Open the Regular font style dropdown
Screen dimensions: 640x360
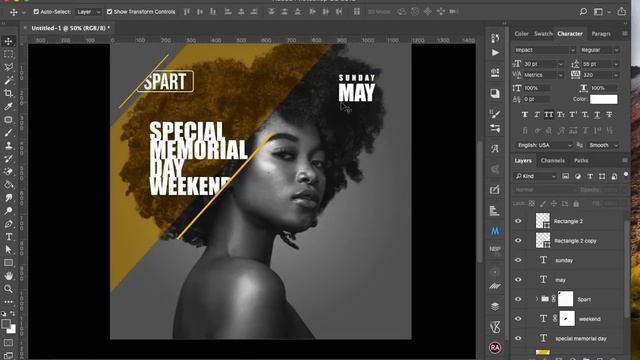(600, 50)
